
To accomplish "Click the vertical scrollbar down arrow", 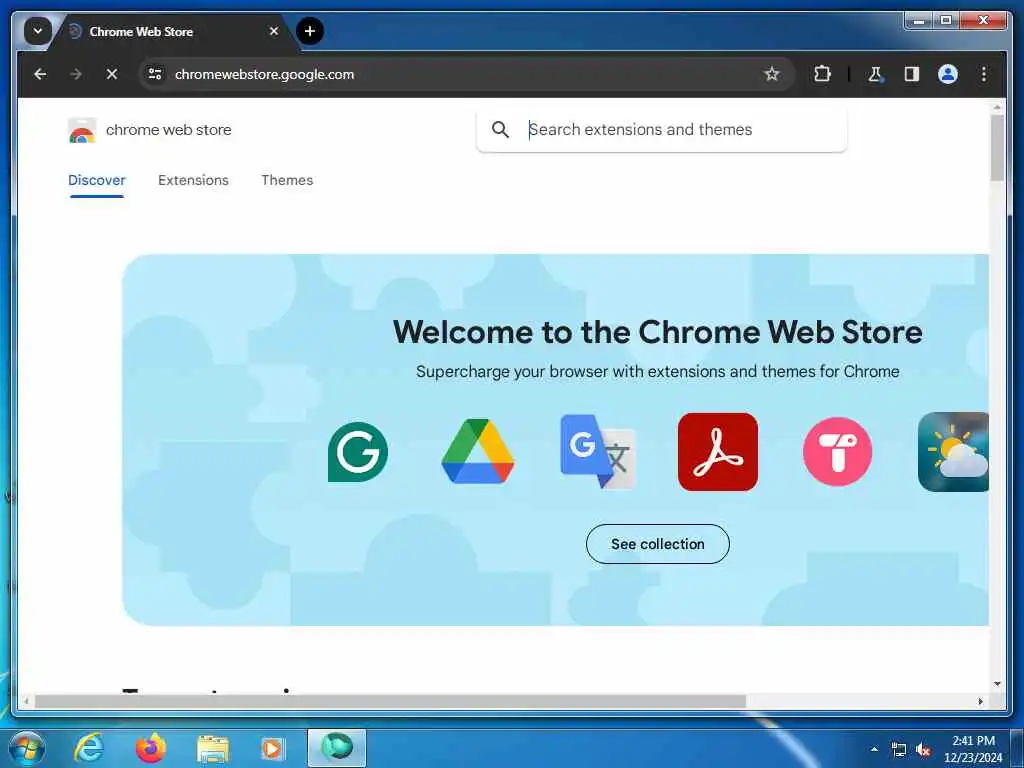I will point(997,684).
